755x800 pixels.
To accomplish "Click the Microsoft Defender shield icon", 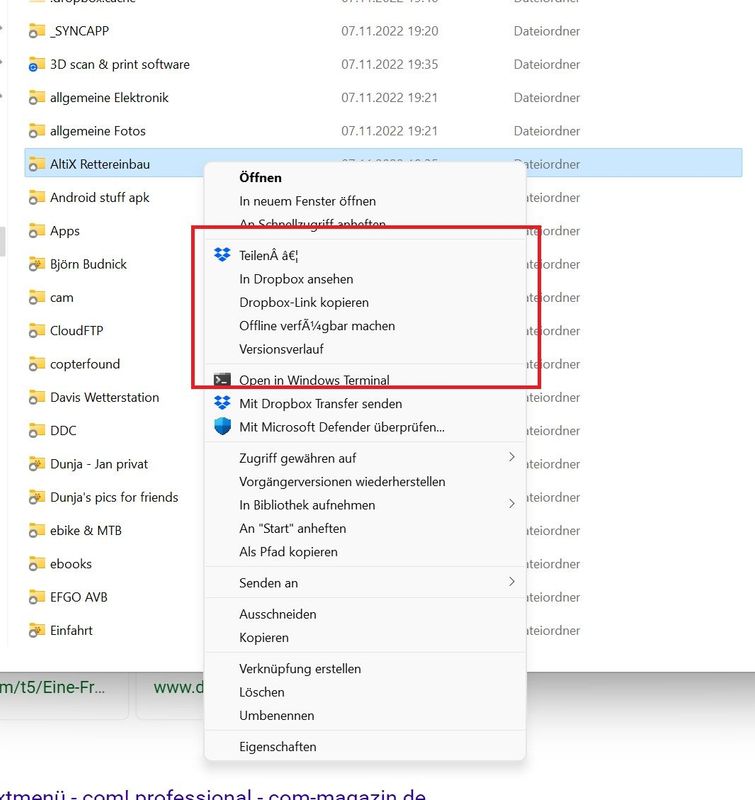I will pyautogui.click(x=221, y=424).
